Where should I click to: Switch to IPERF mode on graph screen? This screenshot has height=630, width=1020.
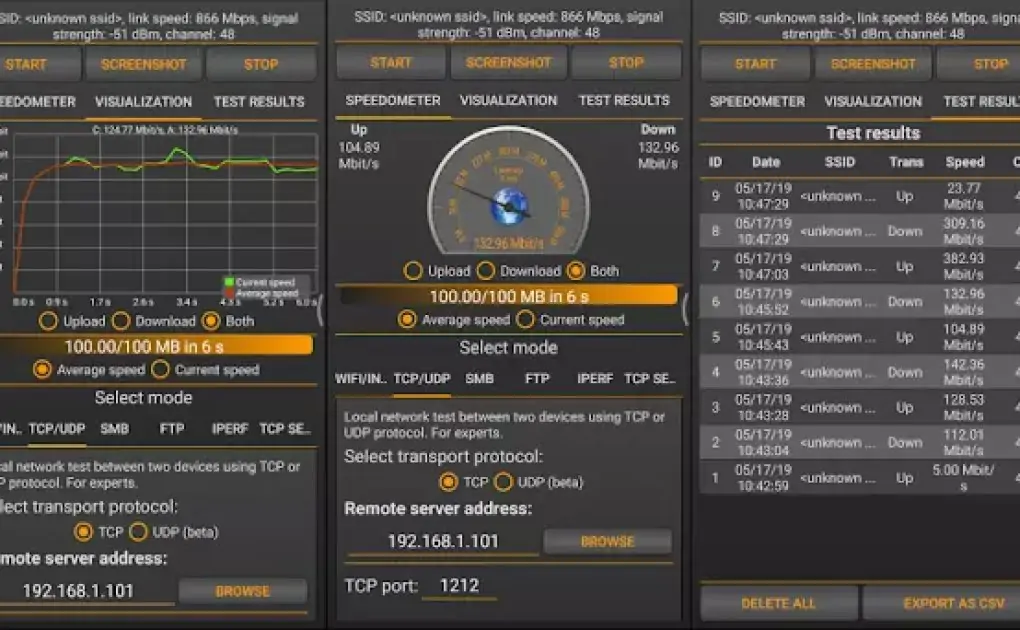230,429
